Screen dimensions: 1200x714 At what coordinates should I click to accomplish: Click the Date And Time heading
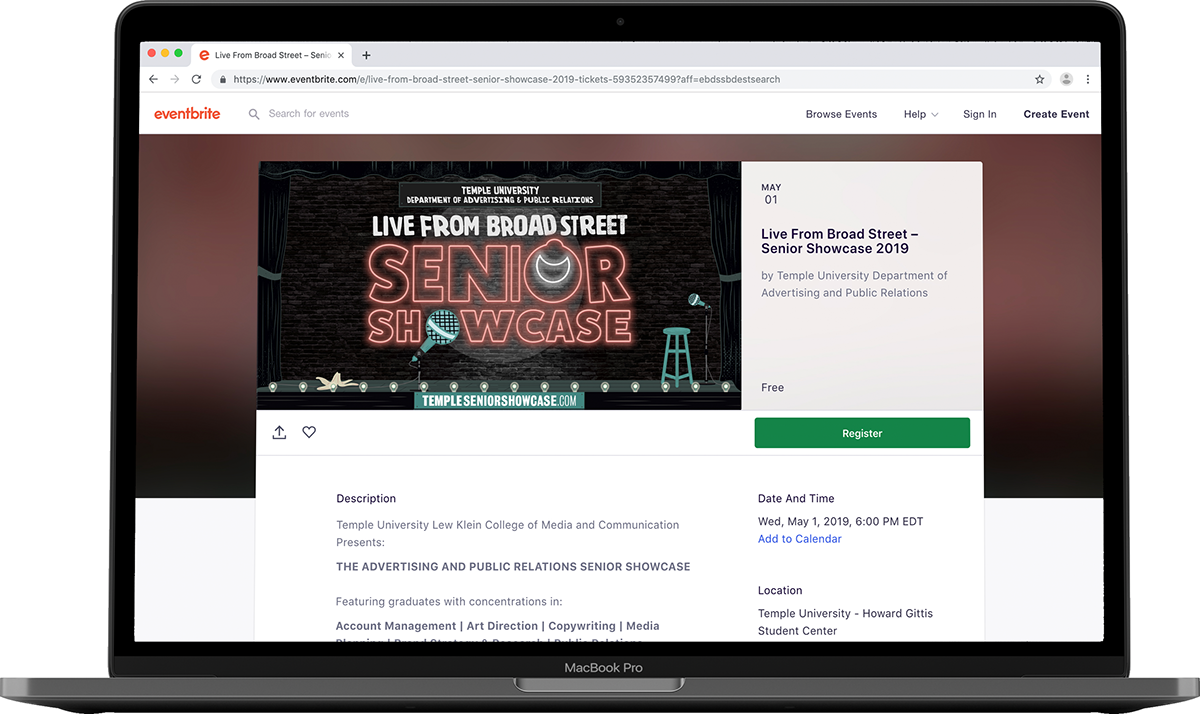(796, 499)
